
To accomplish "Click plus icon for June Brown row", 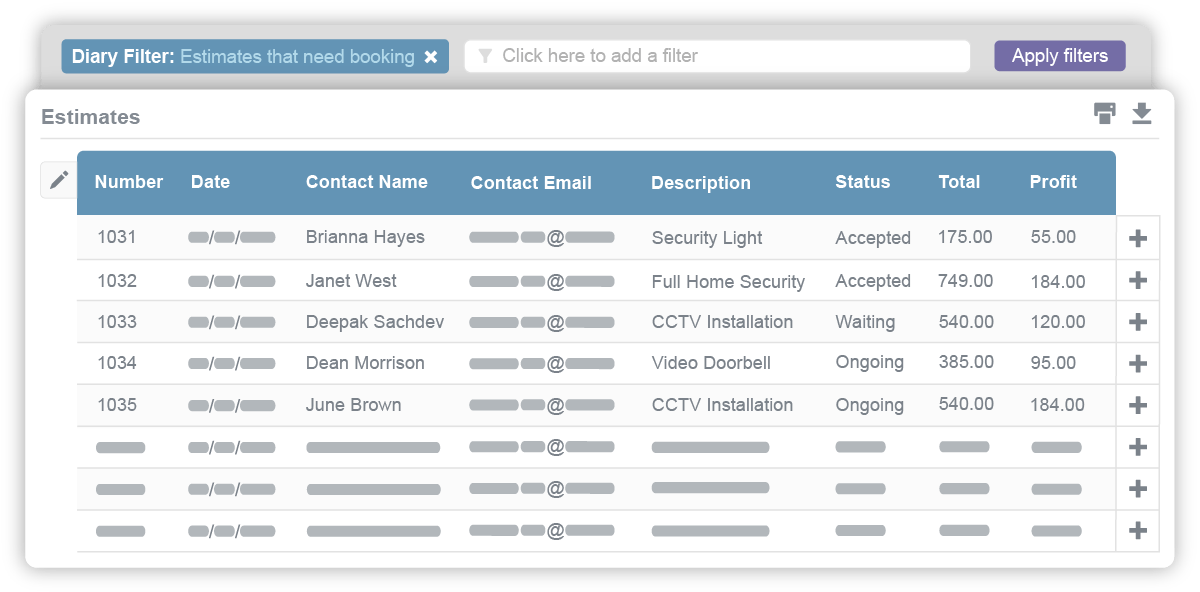I will click(x=1137, y=405).
